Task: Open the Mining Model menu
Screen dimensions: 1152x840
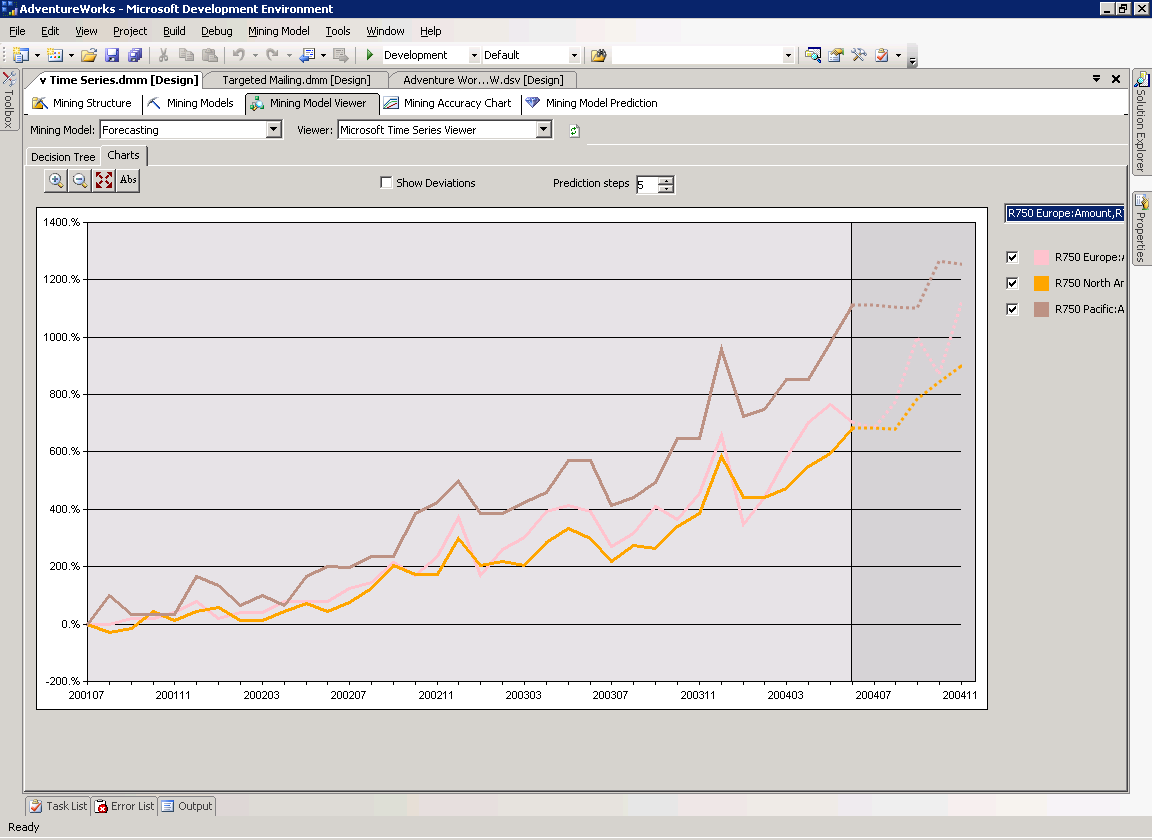Action: 278,31
